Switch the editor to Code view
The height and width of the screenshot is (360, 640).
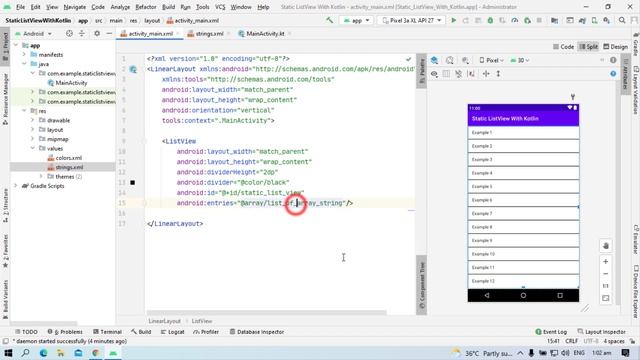pos(563,47)
